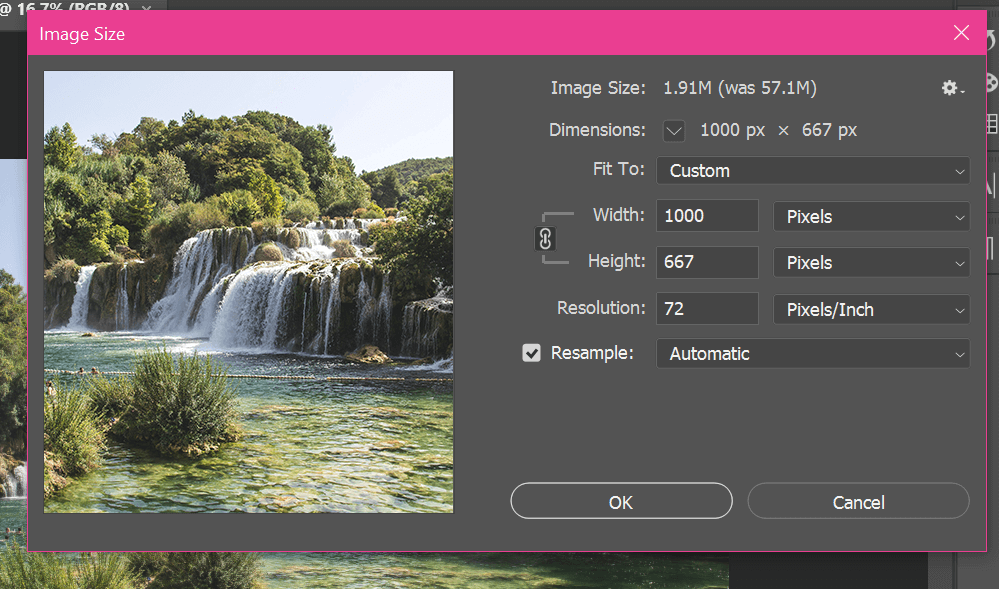
Task: Open the Image Size gear settings menu
Action: 952,89
